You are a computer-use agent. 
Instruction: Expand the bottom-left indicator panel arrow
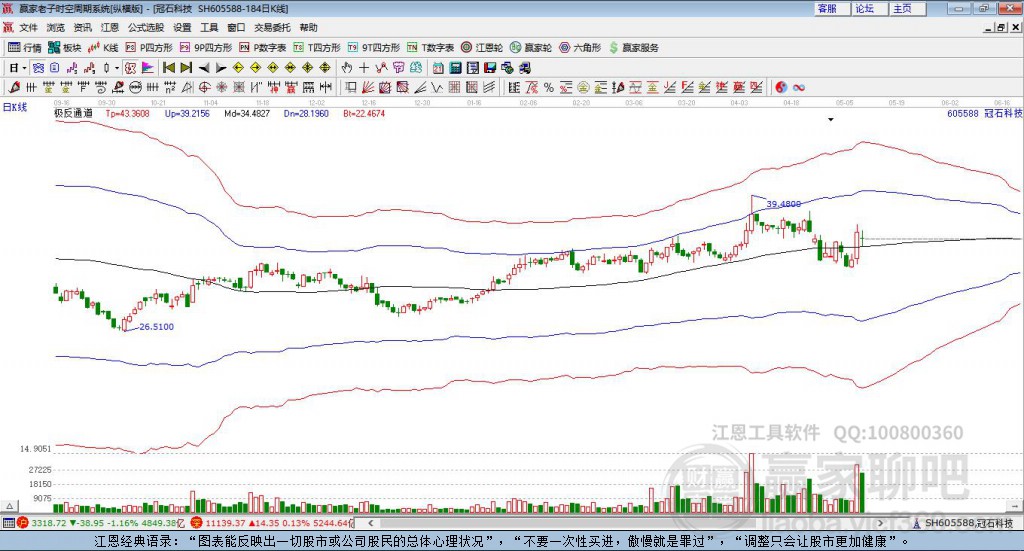[9, 506]
